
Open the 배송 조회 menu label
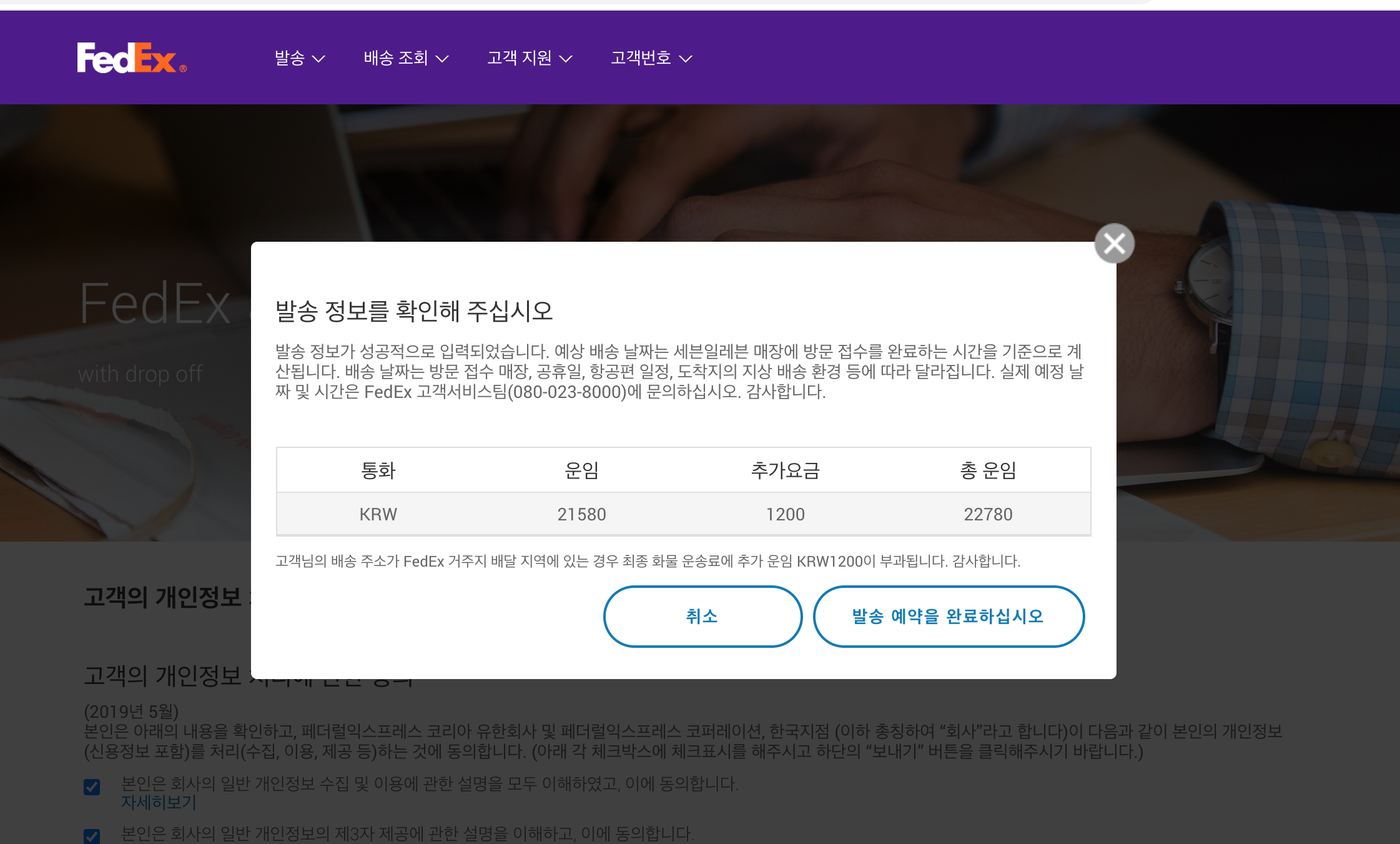coord(396,58)
